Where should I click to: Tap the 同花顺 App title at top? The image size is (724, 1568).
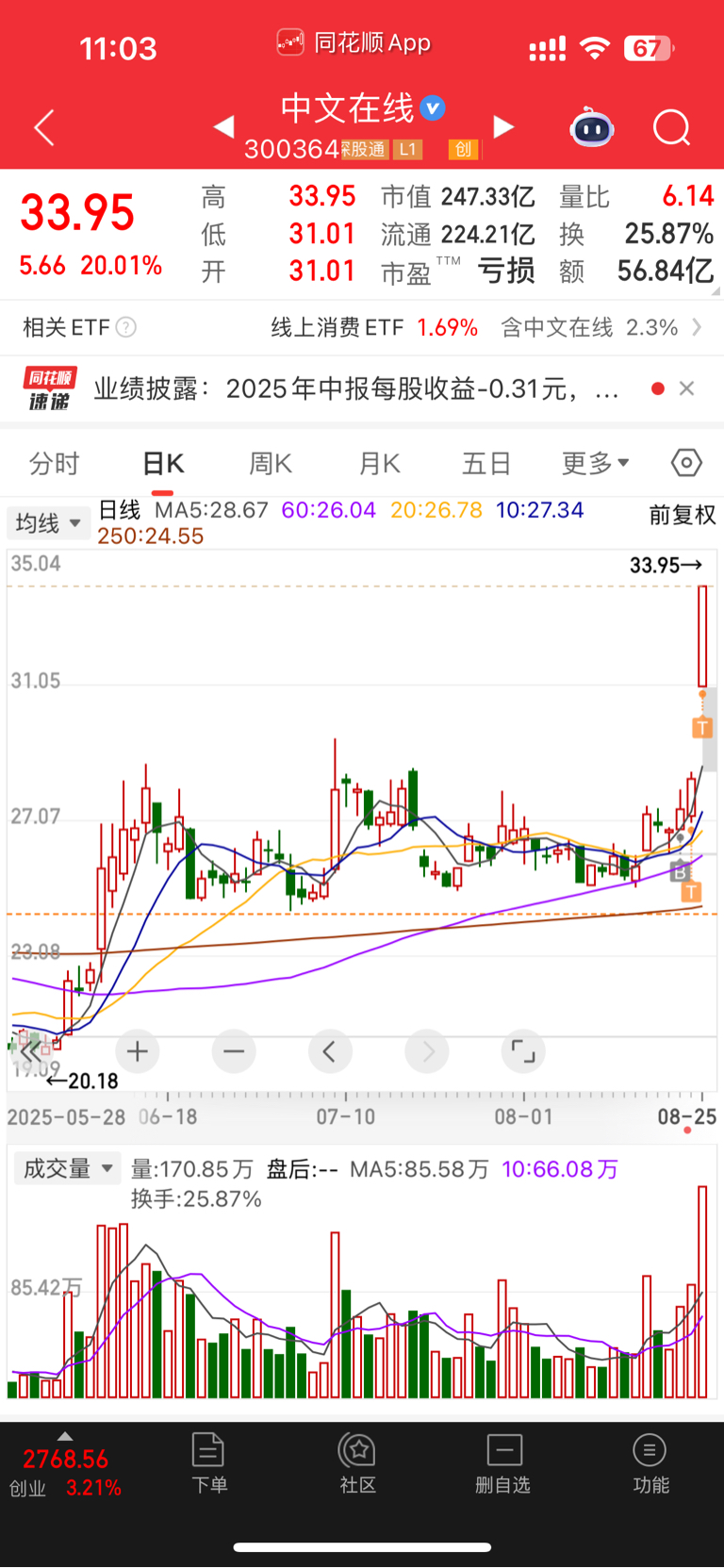(354, 42)
